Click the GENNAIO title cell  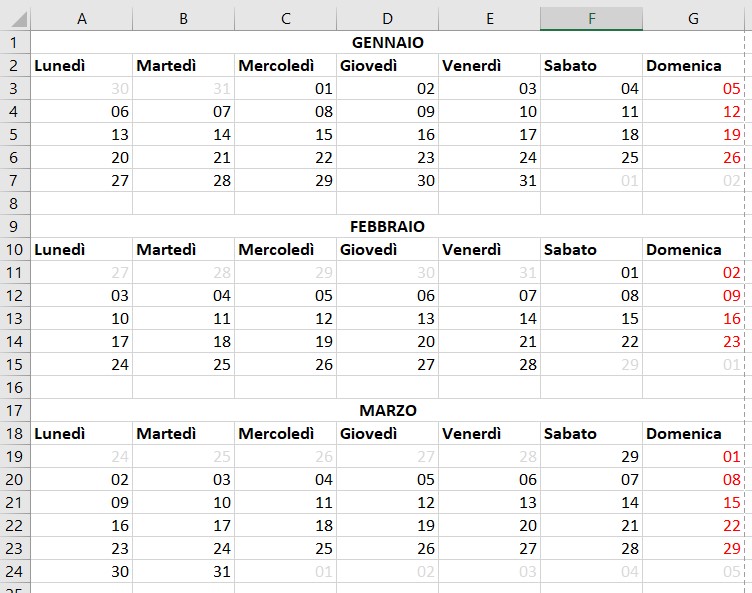pyautogui.click(x=388, y=42)
